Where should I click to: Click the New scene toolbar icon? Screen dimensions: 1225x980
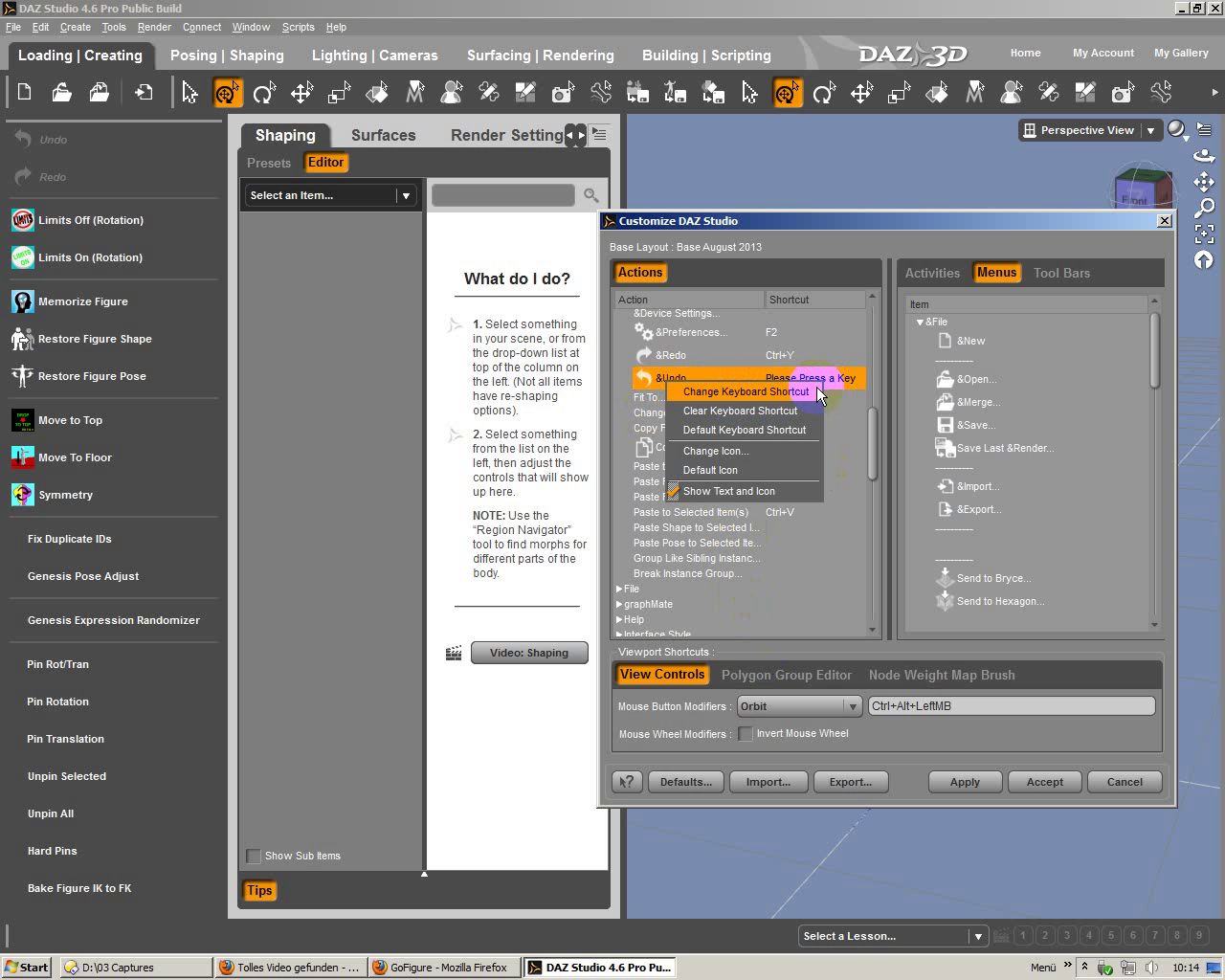(25, 93)
